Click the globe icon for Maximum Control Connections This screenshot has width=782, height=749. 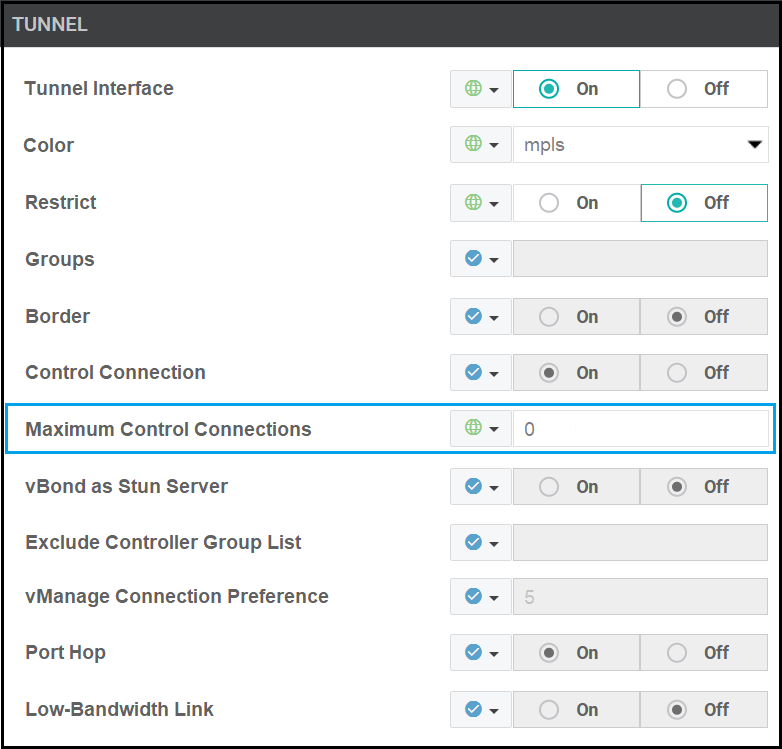pyautogui.click(x=474, y=429)
